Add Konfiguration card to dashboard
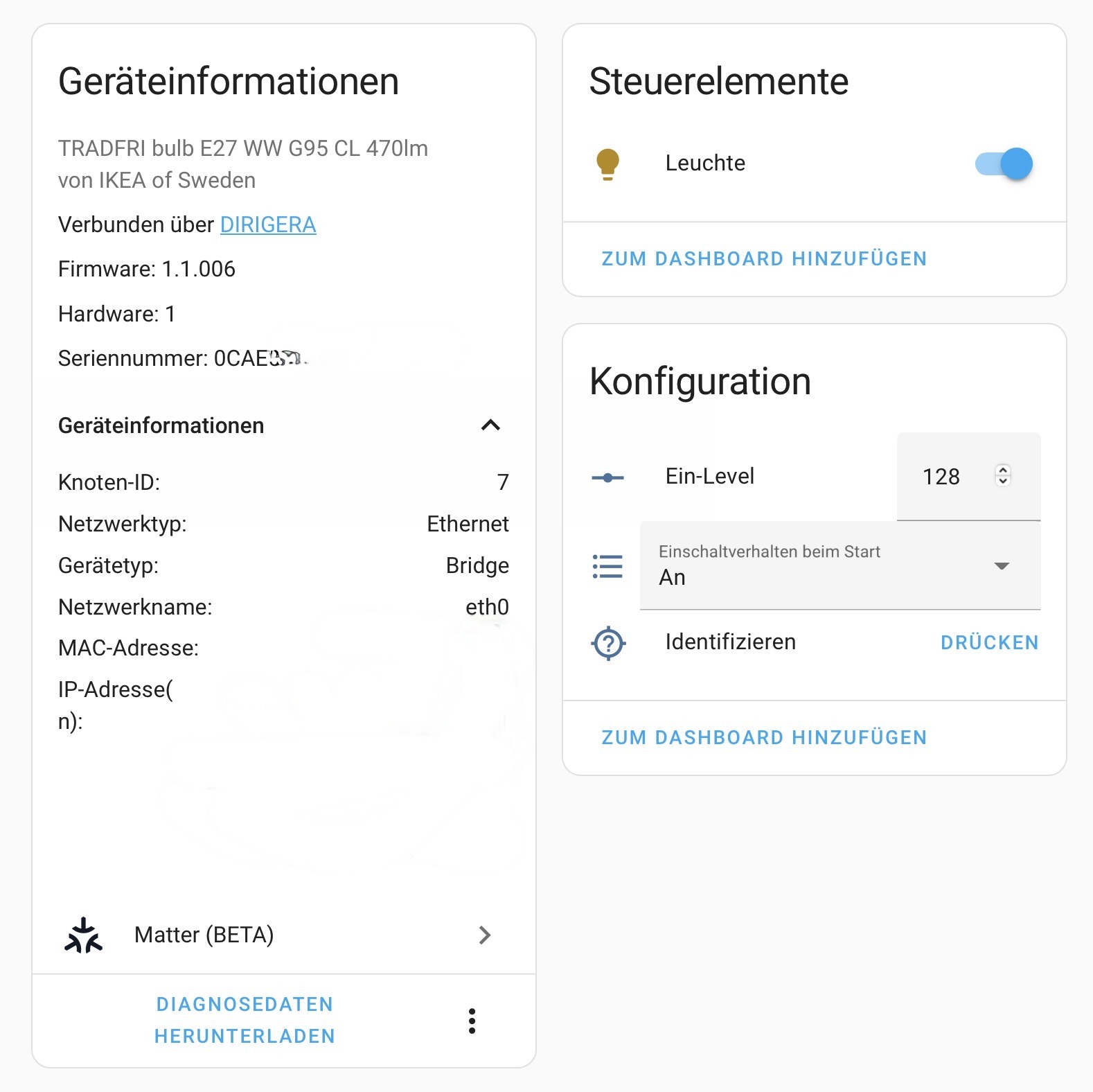 tap(764, 737)
